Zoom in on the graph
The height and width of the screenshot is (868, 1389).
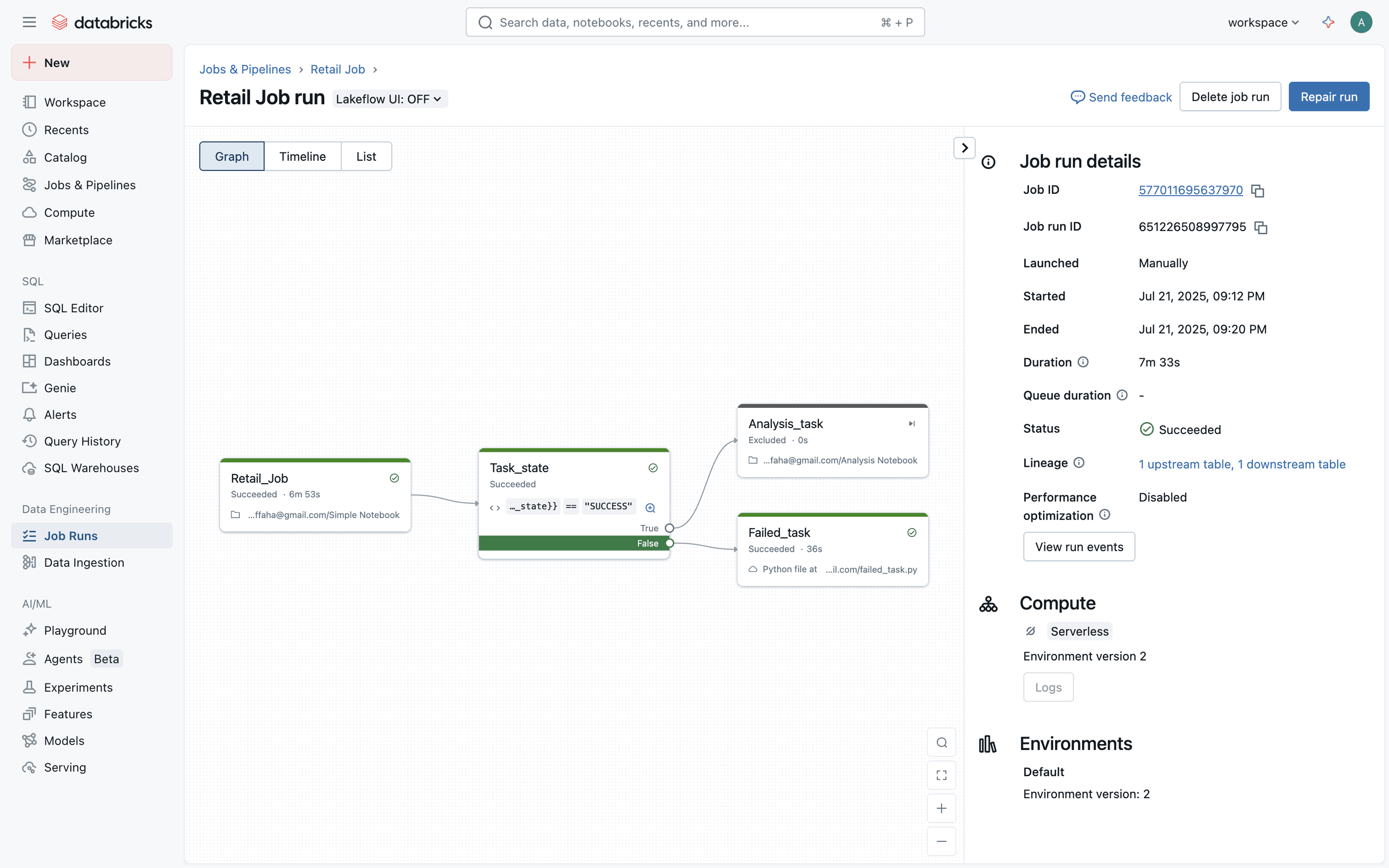point(941,808)
